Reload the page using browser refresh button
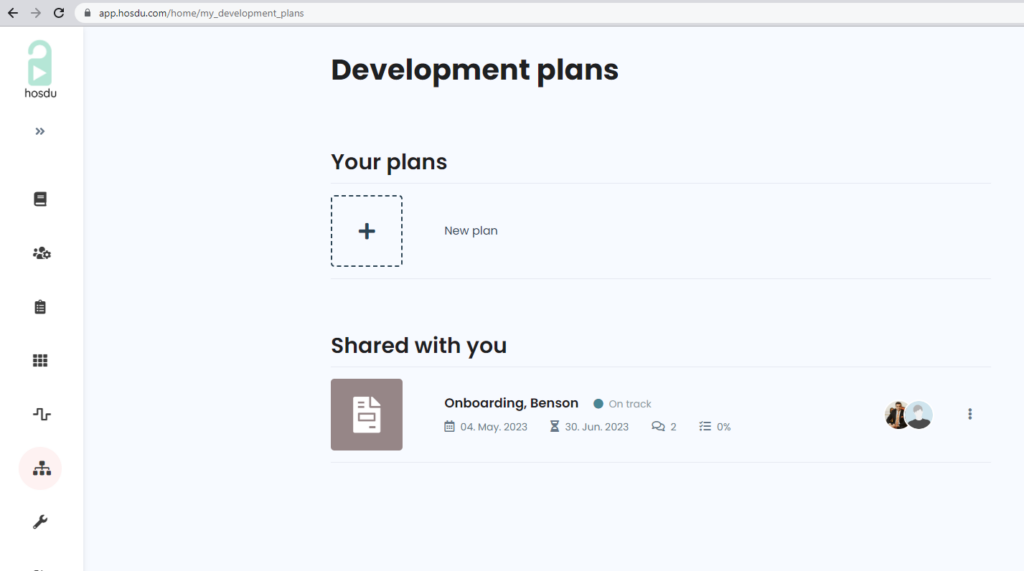Screen dimensions: 1024x571 click(x=59, y=13)
